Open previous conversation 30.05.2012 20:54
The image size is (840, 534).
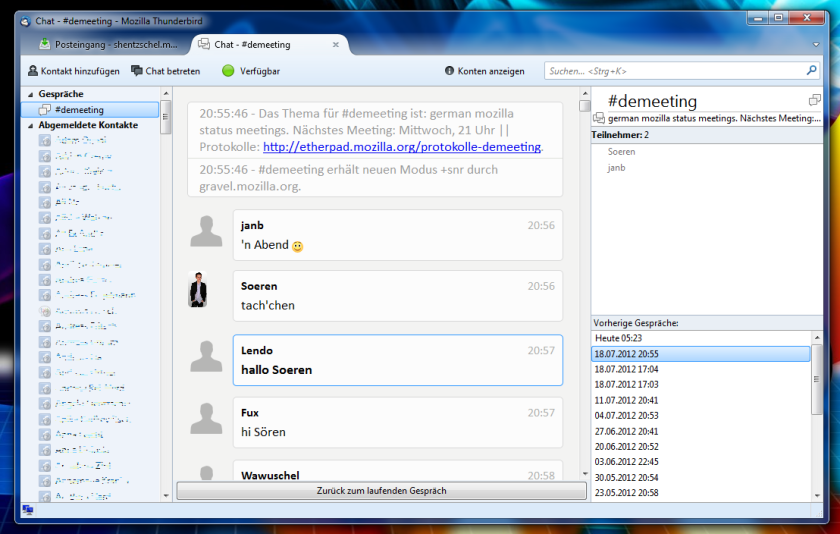click(x=701, y=477)
